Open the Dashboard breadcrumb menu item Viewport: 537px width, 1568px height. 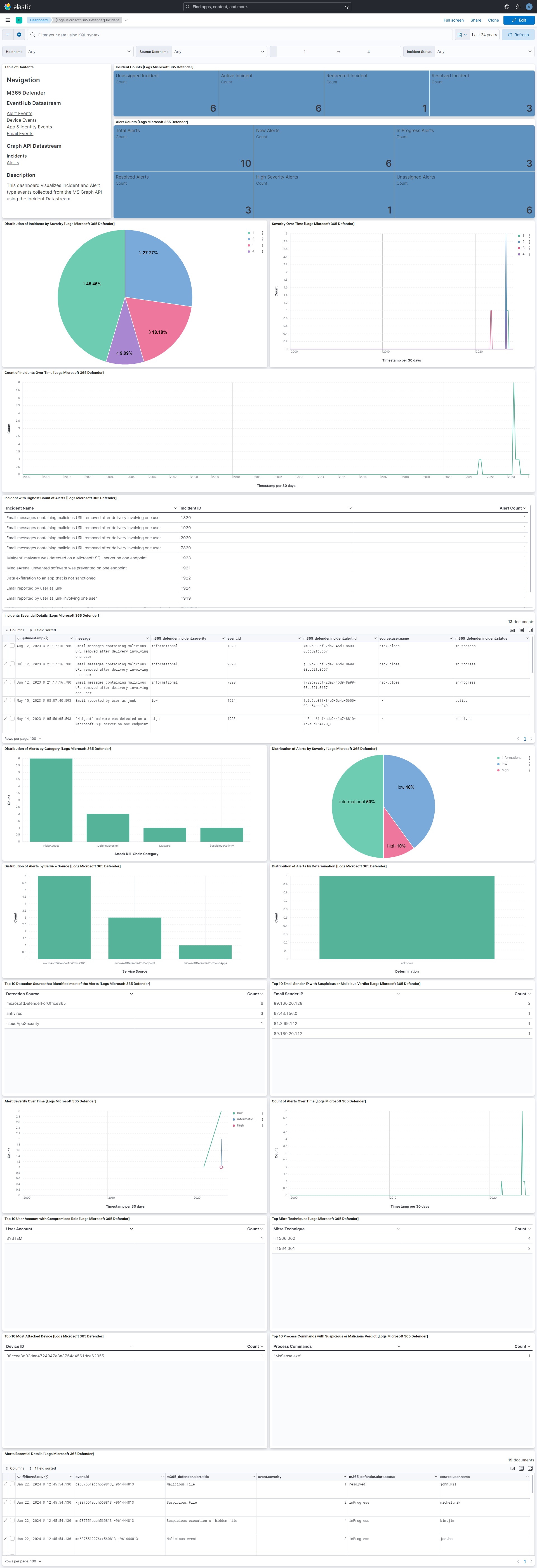(38, 20)
